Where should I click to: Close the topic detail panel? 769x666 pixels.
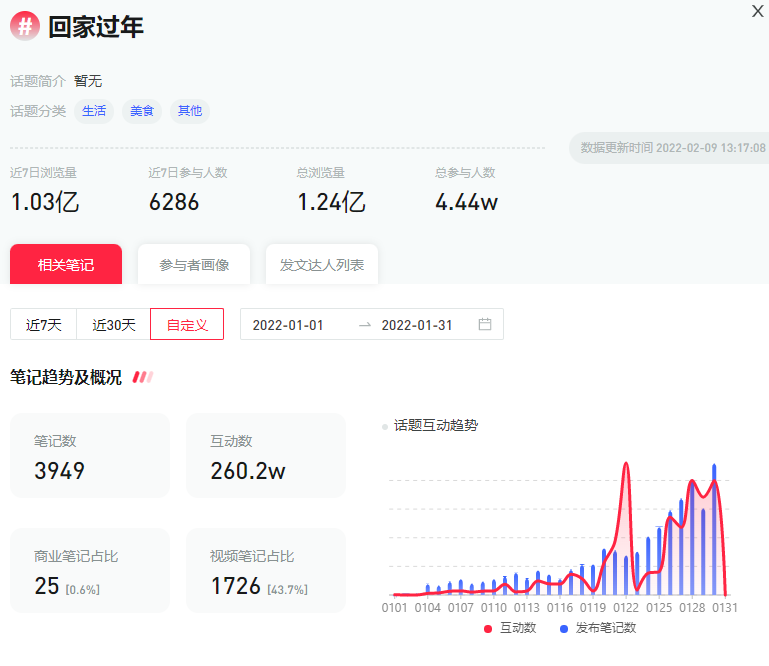[758, 10]
